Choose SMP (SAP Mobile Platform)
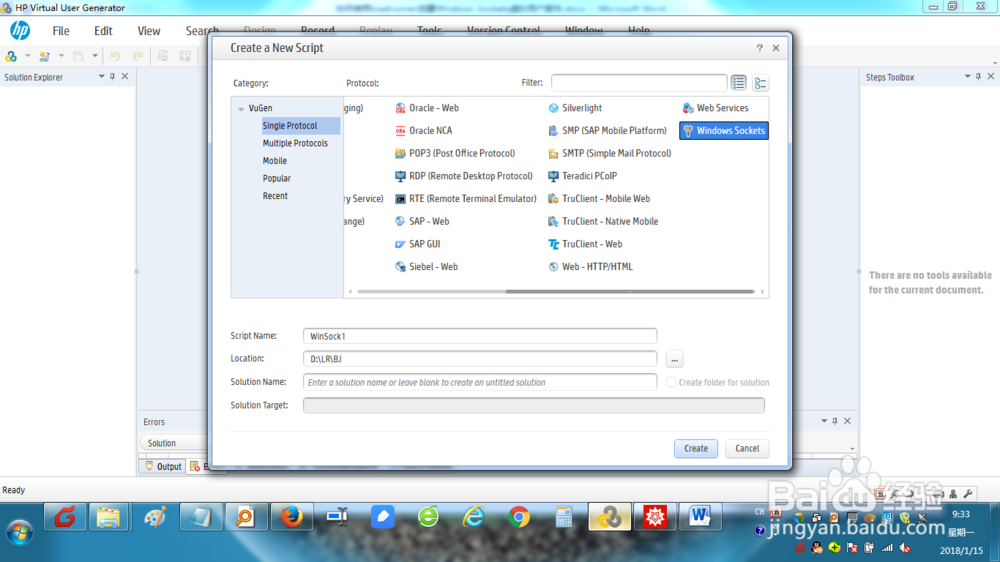This screenshot has width=1000, height=562. (x=607, y=130)
